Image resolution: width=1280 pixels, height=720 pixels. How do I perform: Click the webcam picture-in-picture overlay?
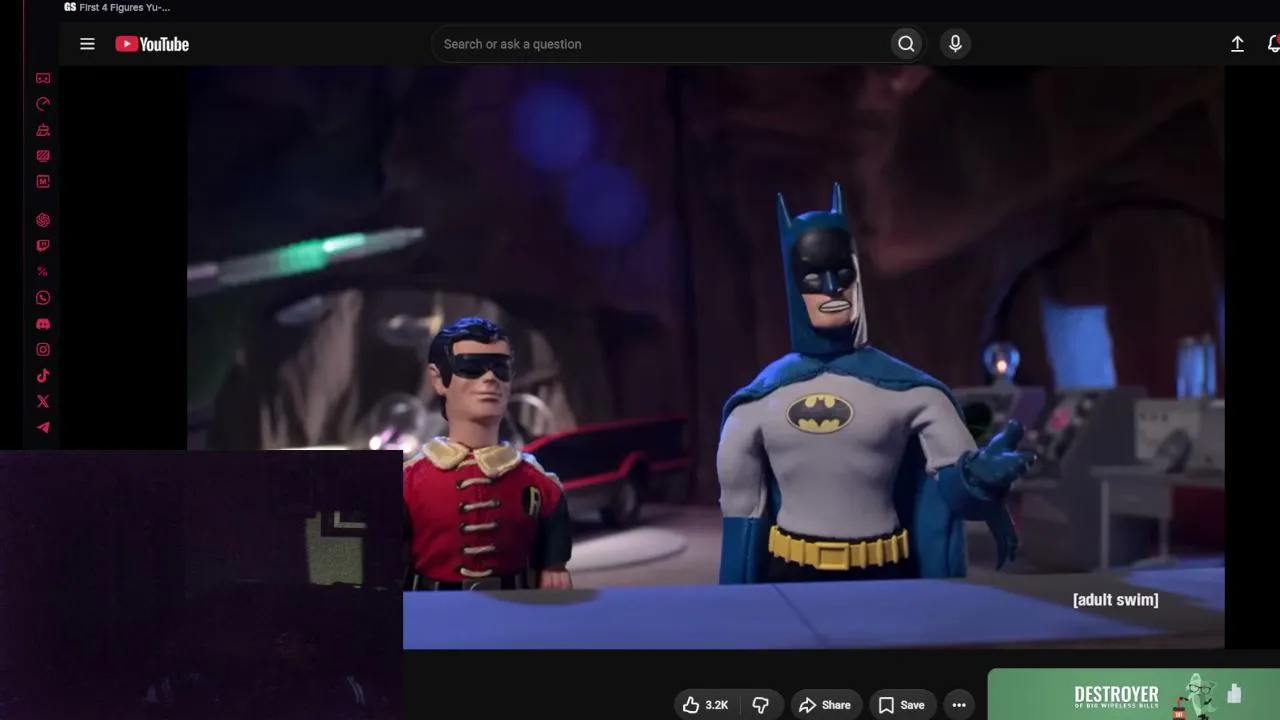tap(201, 585)
